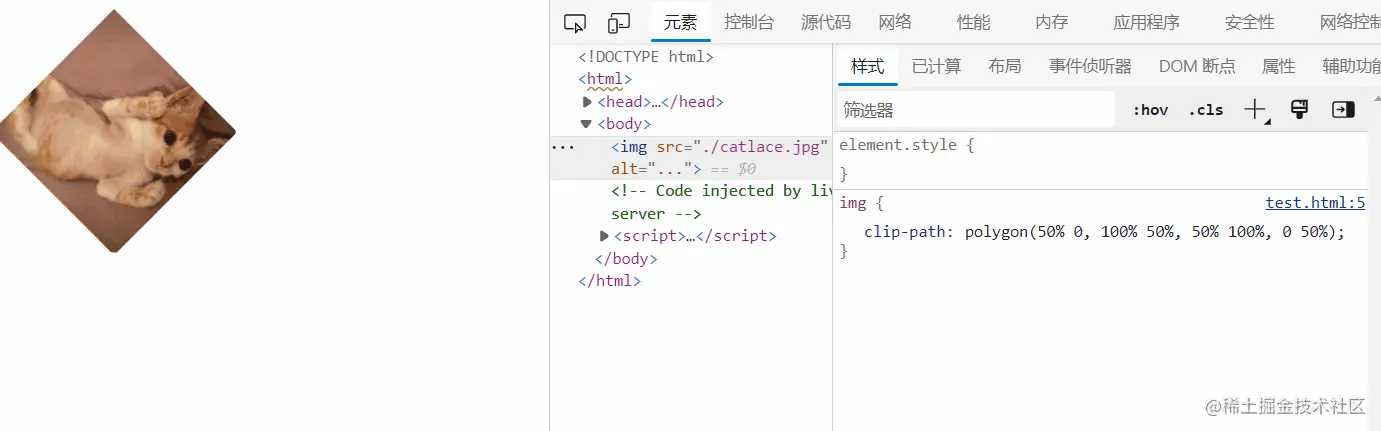The height and width of the screenshot is (431, 1381).
Task: Add a new style rule plus icon
Action: 1256,110
